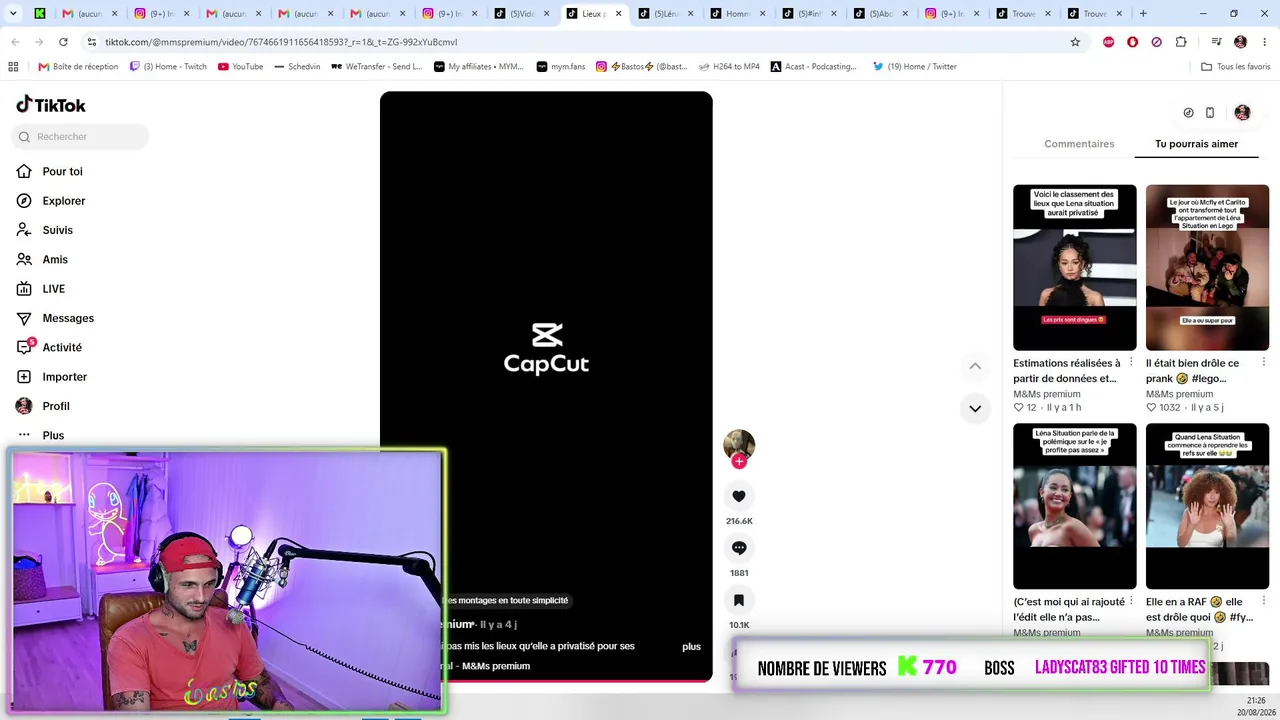Open 'Léna Situation parle de la polémique' thumbnail
The width and height of the screenshot is (1280, 720).
point(1075,506)
